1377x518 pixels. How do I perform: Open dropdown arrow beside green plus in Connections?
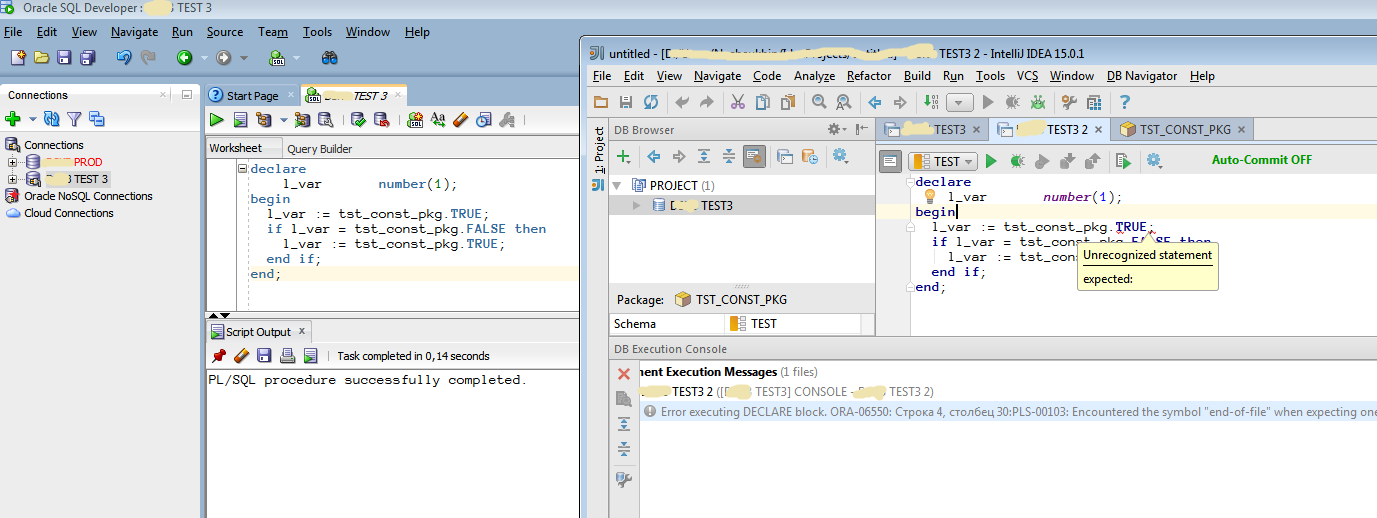pyautogui.click(x=31, y=120)
